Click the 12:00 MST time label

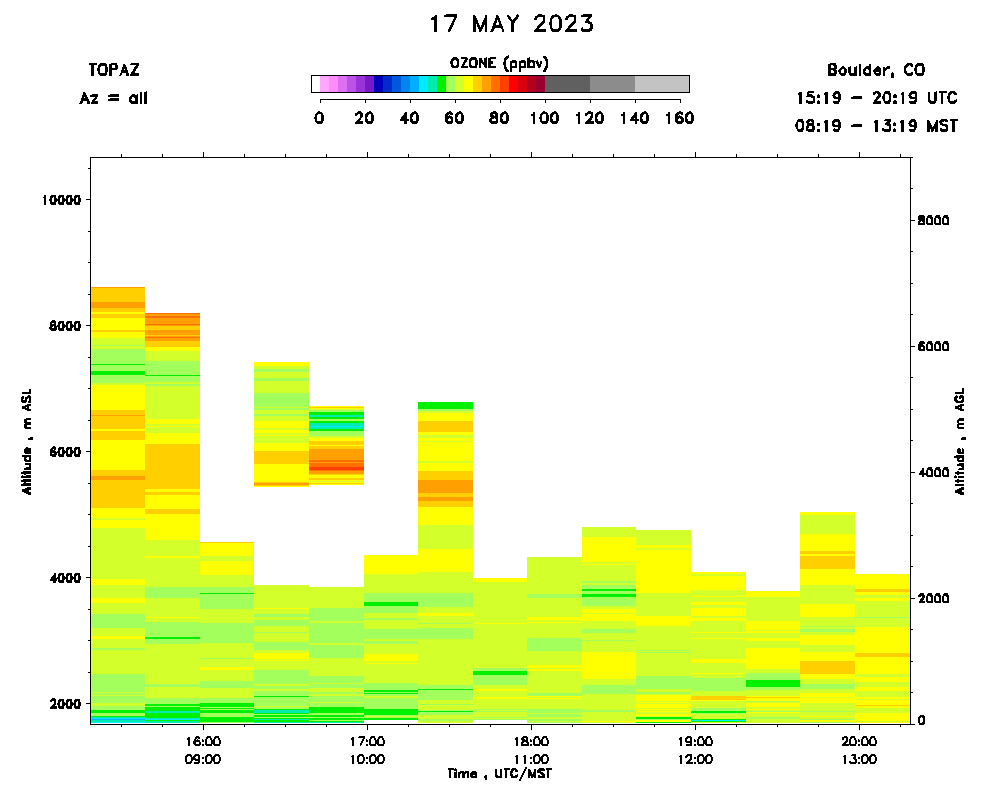[695, 759]
